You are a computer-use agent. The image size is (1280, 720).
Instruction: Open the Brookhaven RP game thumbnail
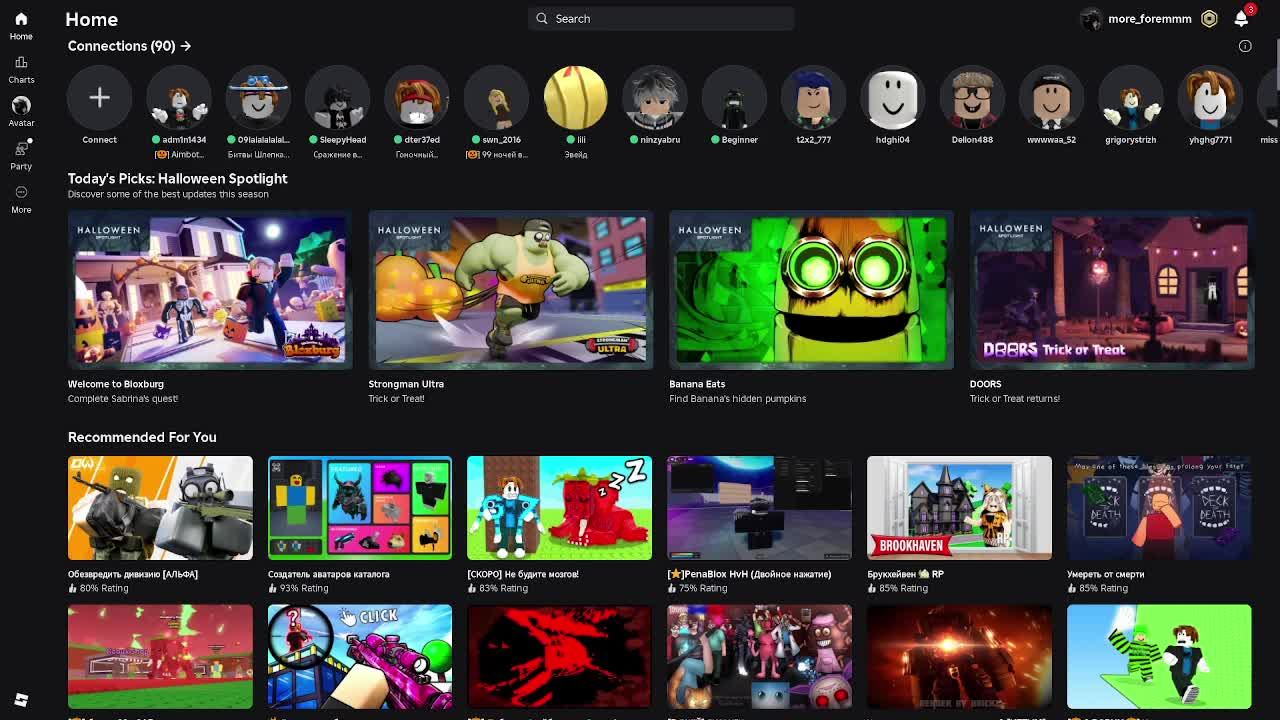(x=959, y=508)
